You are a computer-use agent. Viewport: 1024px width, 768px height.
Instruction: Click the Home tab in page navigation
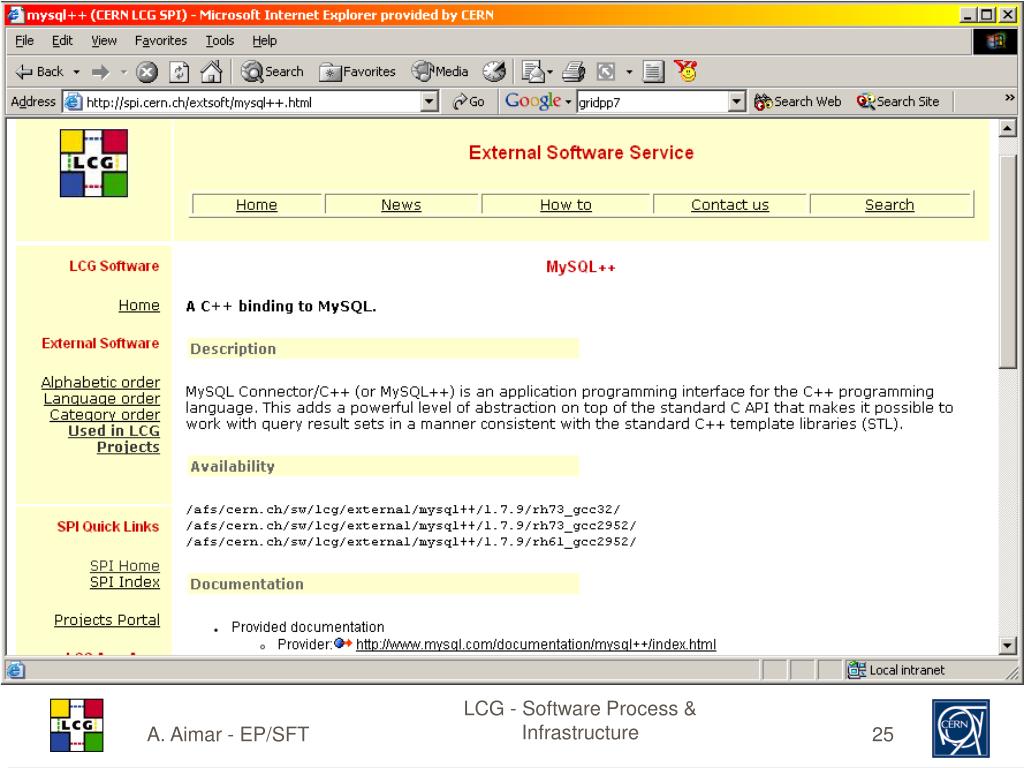click(x=257, y=205)
